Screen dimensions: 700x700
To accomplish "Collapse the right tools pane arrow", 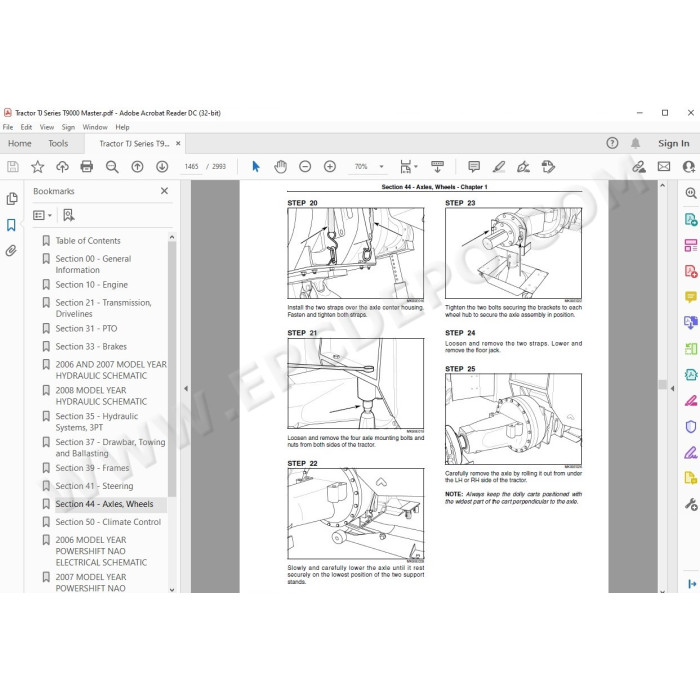I will (x=672, y=388).
